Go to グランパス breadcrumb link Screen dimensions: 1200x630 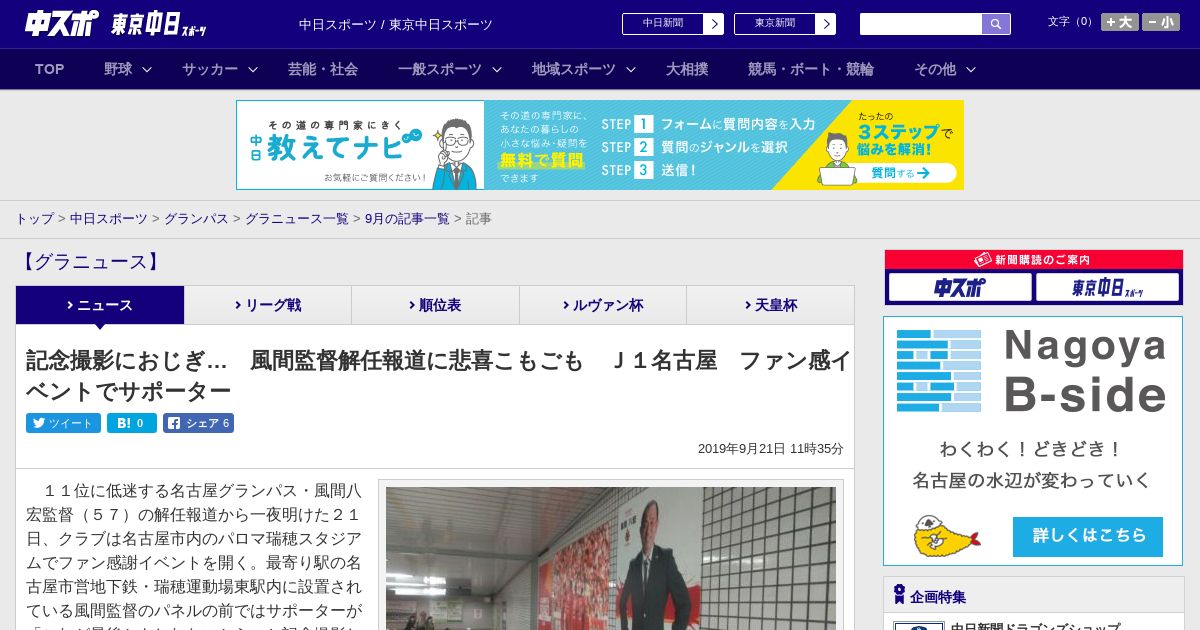point(196,218)
